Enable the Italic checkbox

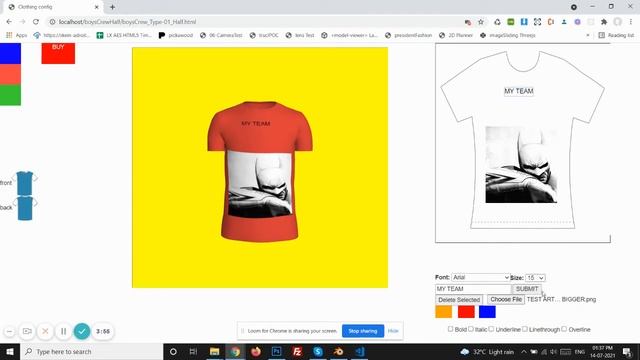(x=471, y=329)
